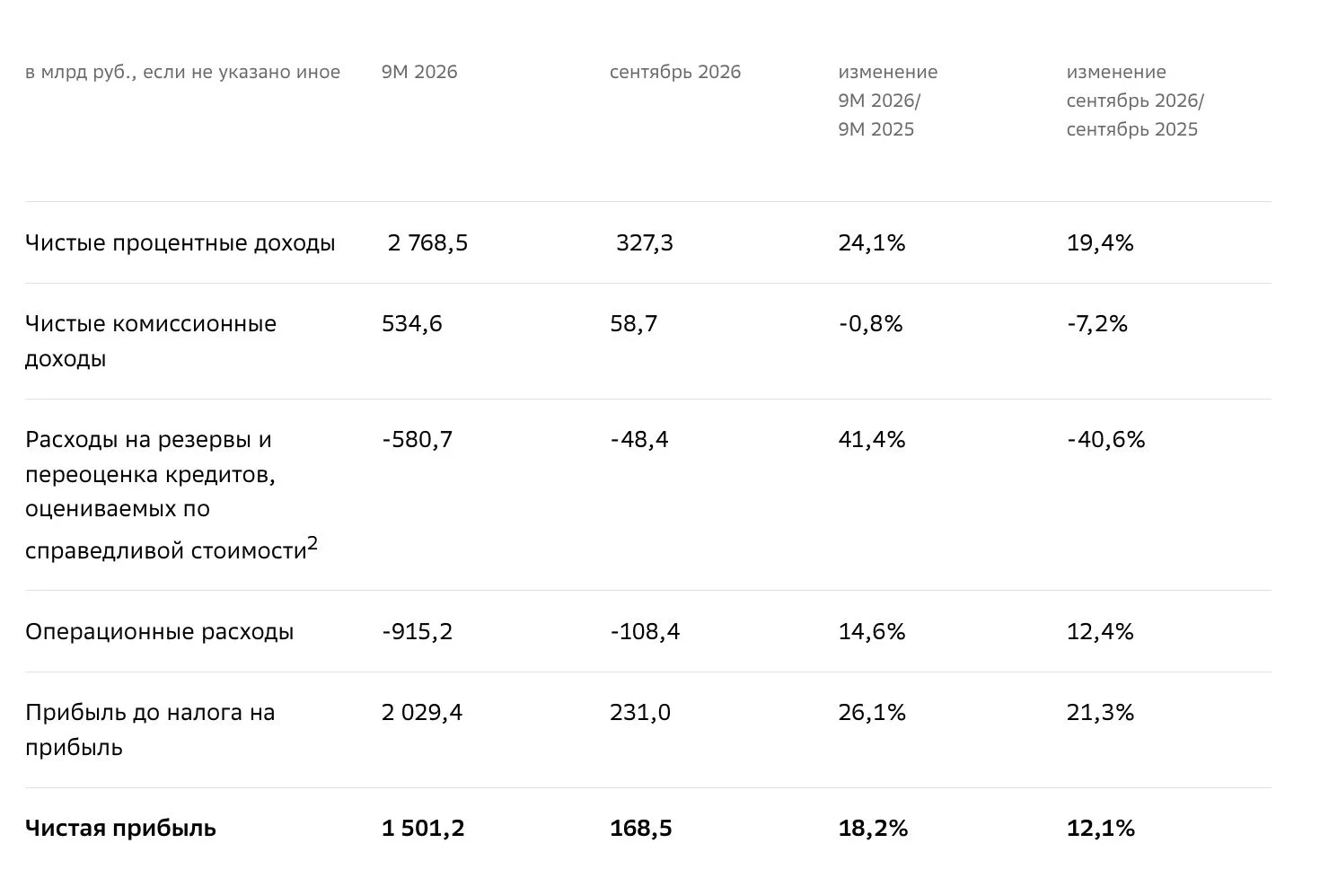The image size is (1320, 896).
Task: Click the изменение 9М 2026/9М 2025 header
Action: (x=888, y=101)
